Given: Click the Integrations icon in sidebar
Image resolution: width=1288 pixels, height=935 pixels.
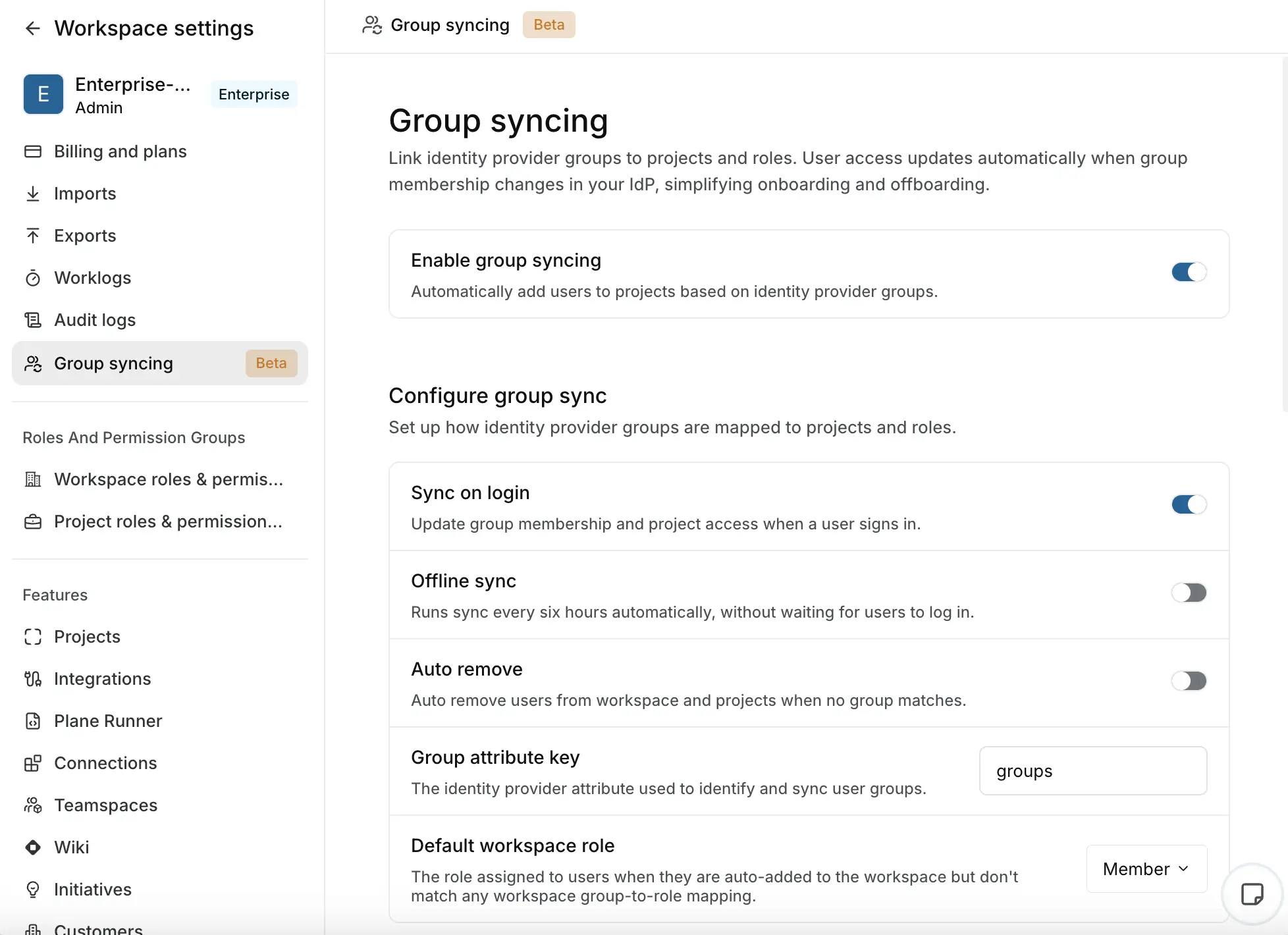Looking at the screenshot, I should coord(33,679).
